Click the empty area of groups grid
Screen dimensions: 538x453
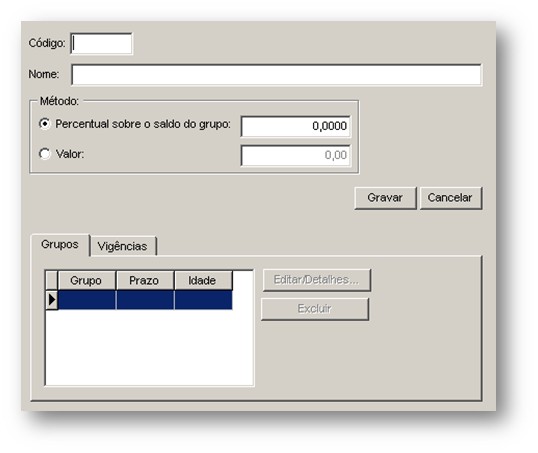click(149, 347)
